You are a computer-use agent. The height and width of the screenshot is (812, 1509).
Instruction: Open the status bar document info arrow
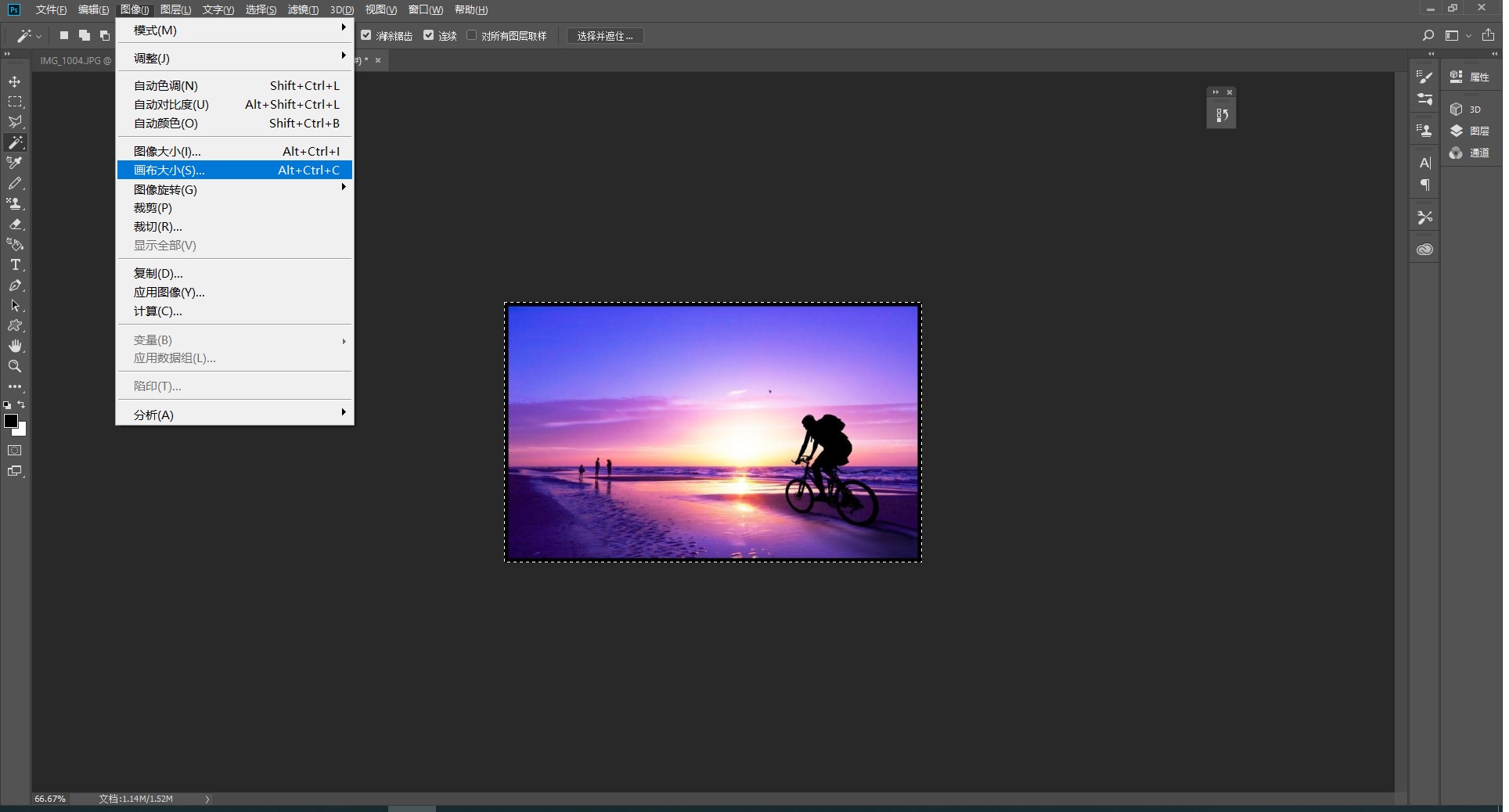(207, 799)
